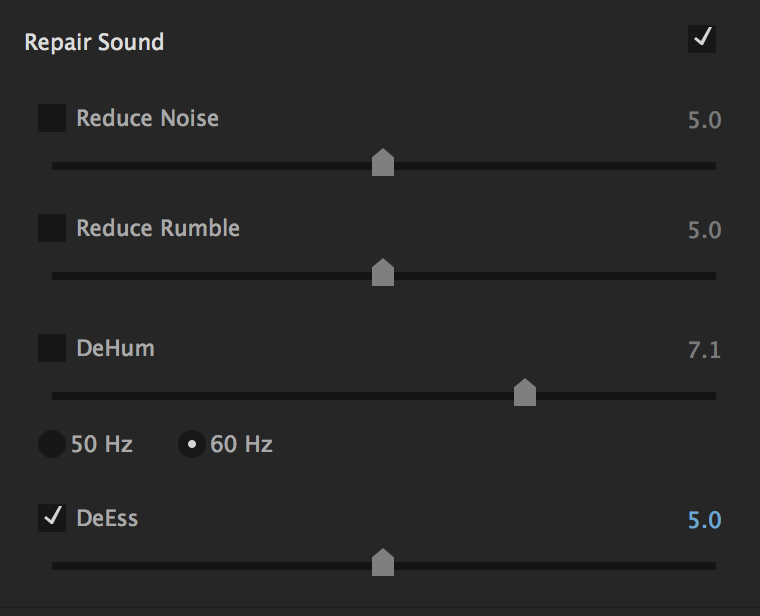The image size is (760, 616).
Task: Click the Reduce Rumble value 5.0
Action: (x=704, y=230)
